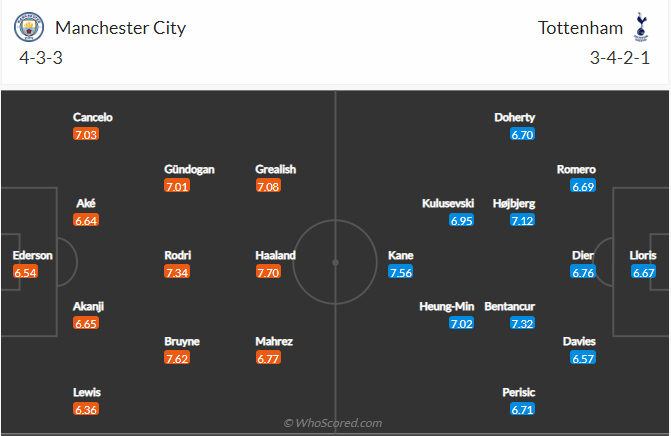Viewport: 671px width, 436px height.
Task: Click Højbjerg's 7.12 rating badge
Action: tap(522, 220)
